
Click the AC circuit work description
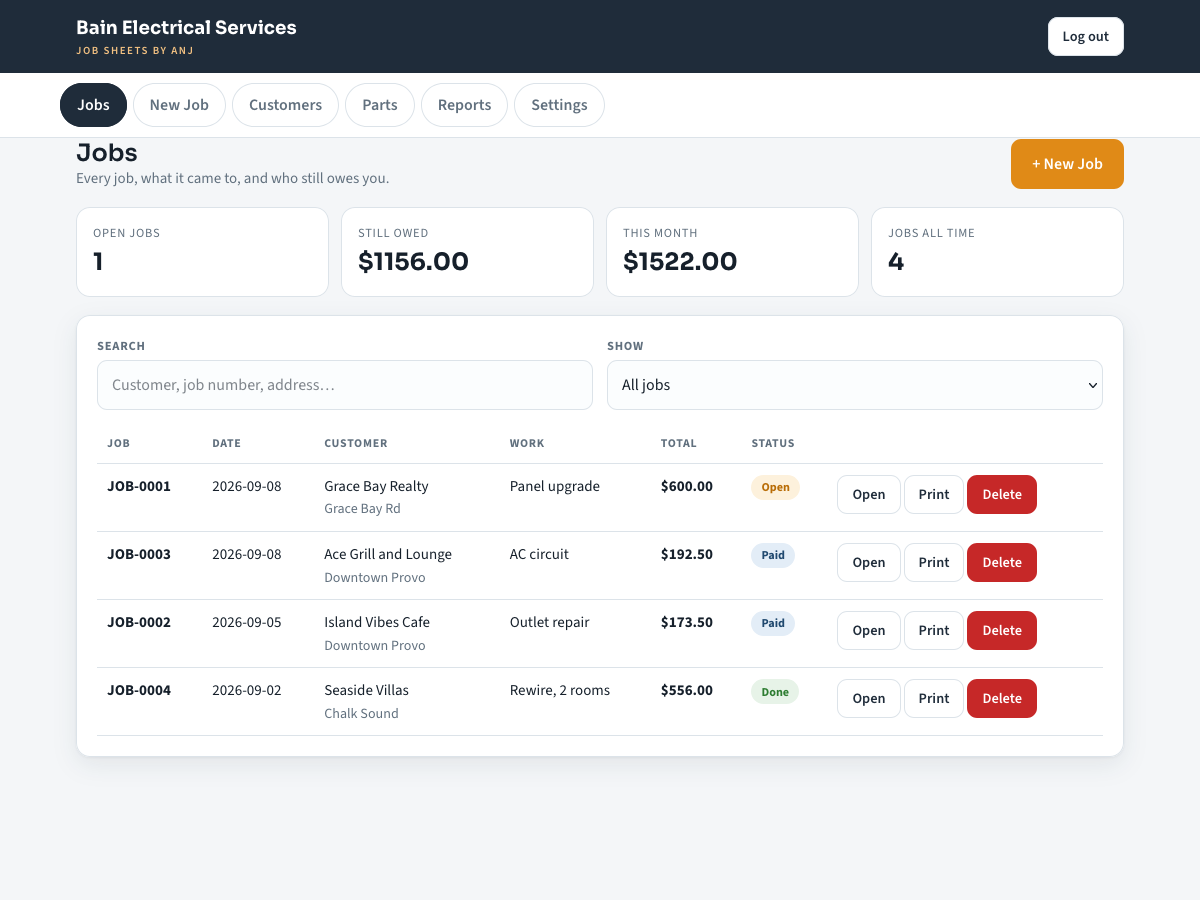539,554
